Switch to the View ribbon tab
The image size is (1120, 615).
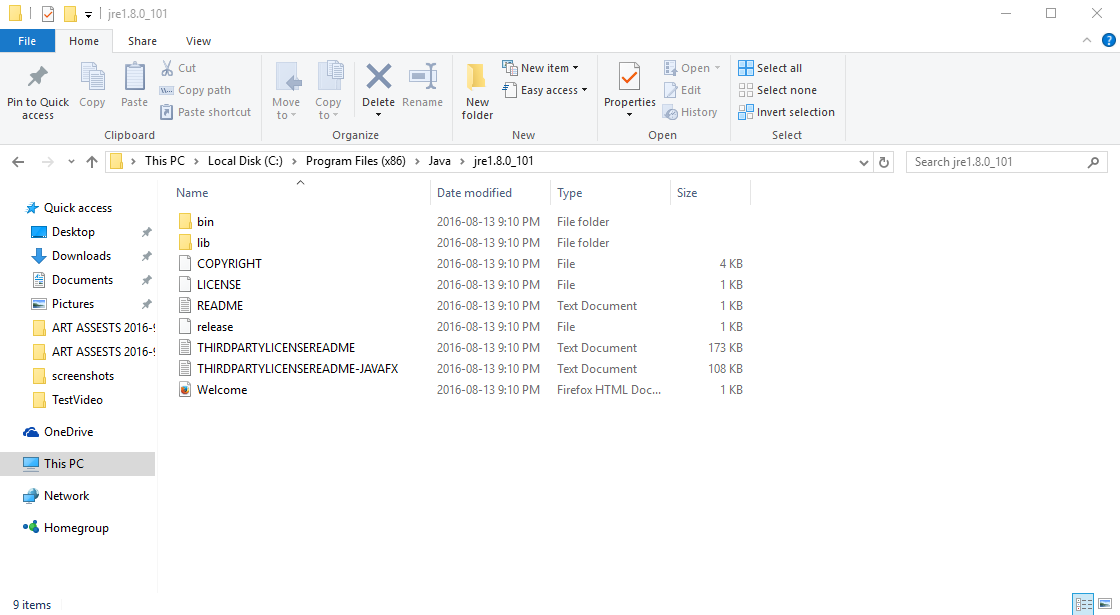[x=198, y=41]
